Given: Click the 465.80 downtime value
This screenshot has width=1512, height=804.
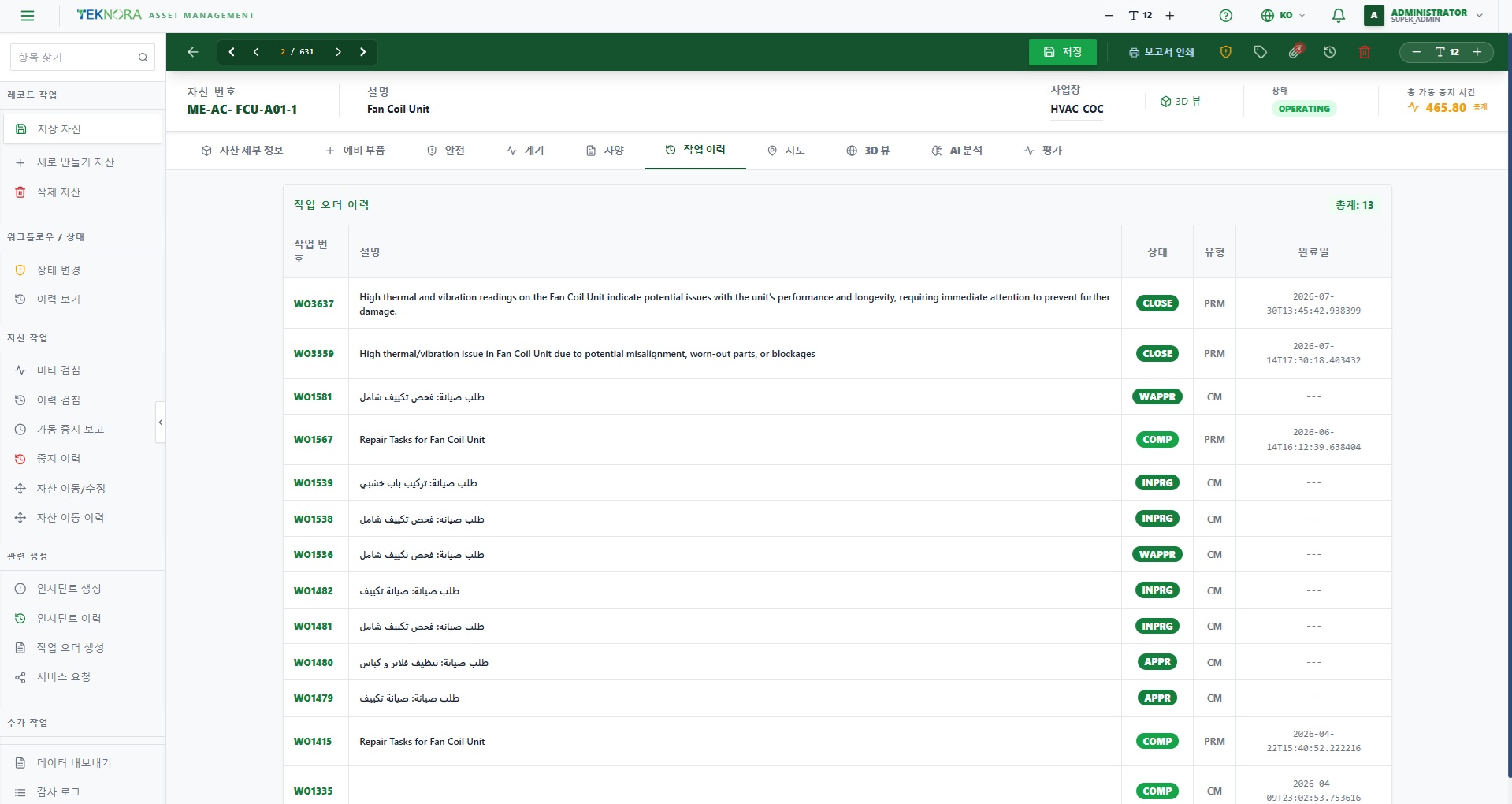Looking at the screenshot, I should click(1445, 108).
